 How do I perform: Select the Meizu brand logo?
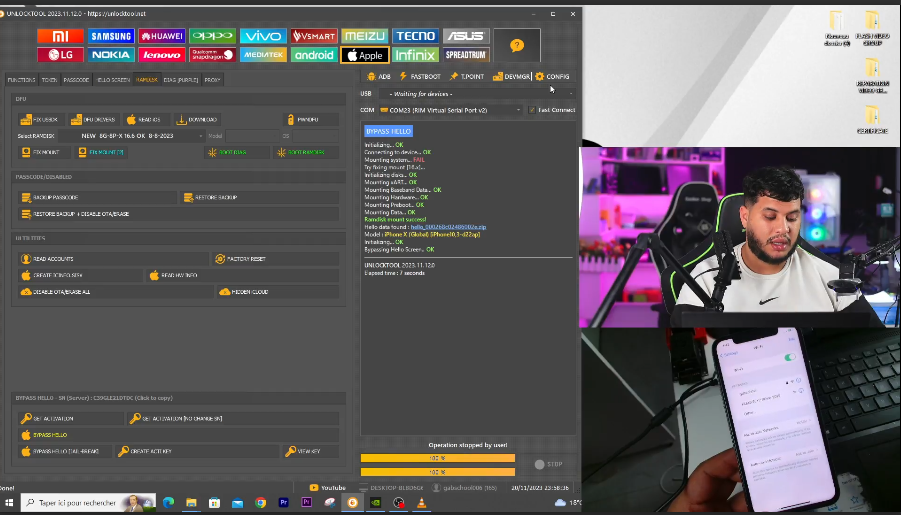click(364, 36)
